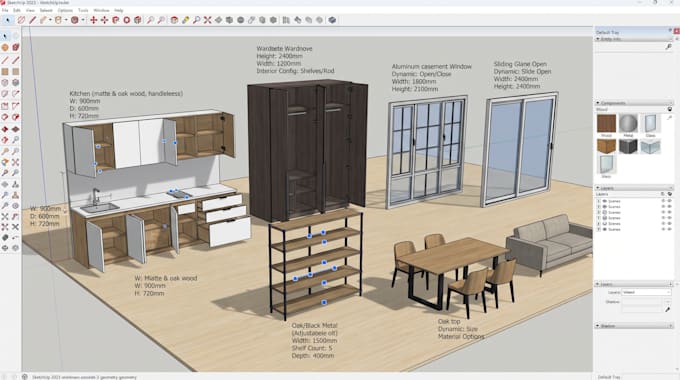Select the Wood material thumbnail

coord(606,124)
